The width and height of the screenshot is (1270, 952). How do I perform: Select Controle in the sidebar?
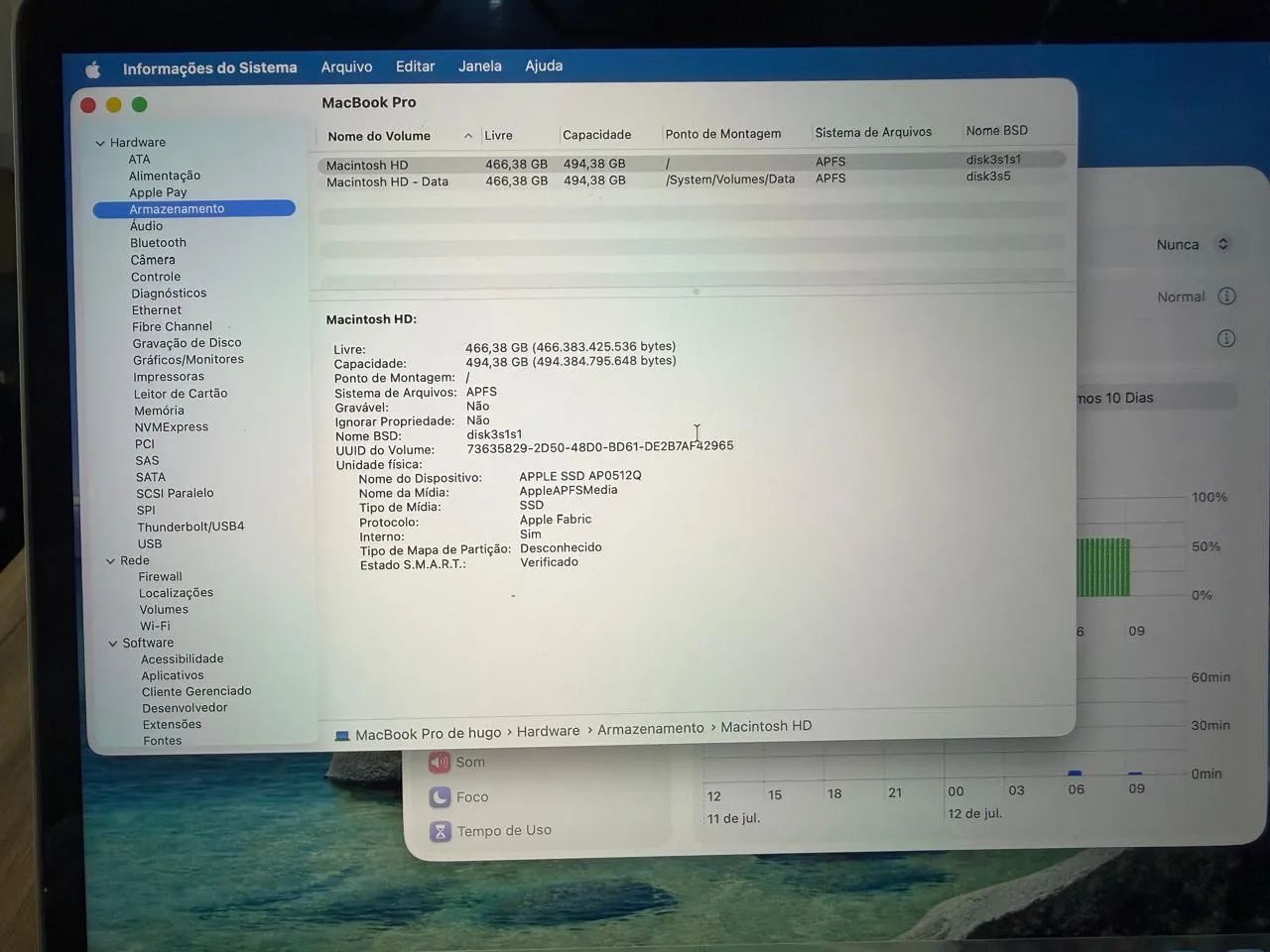(x=156, y=277)
